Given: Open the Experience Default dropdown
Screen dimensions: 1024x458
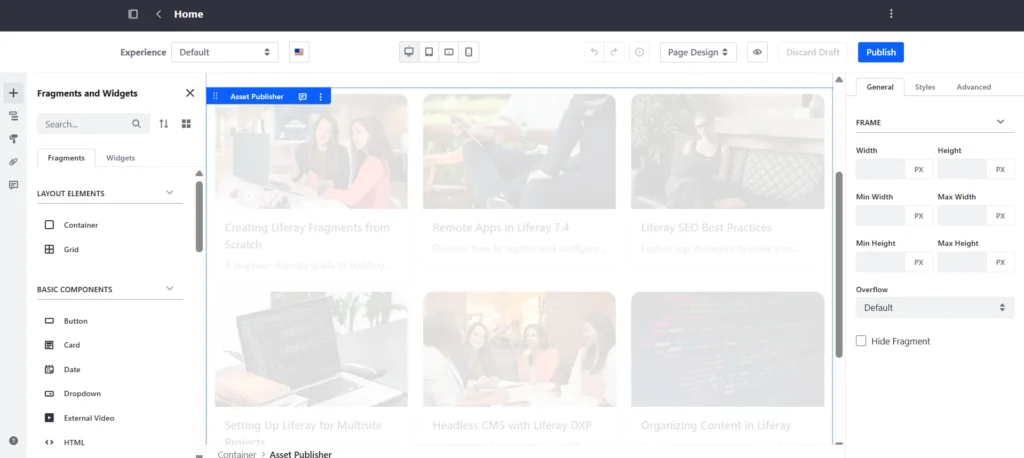Looking at the screenshot, I should click(224, 52).
